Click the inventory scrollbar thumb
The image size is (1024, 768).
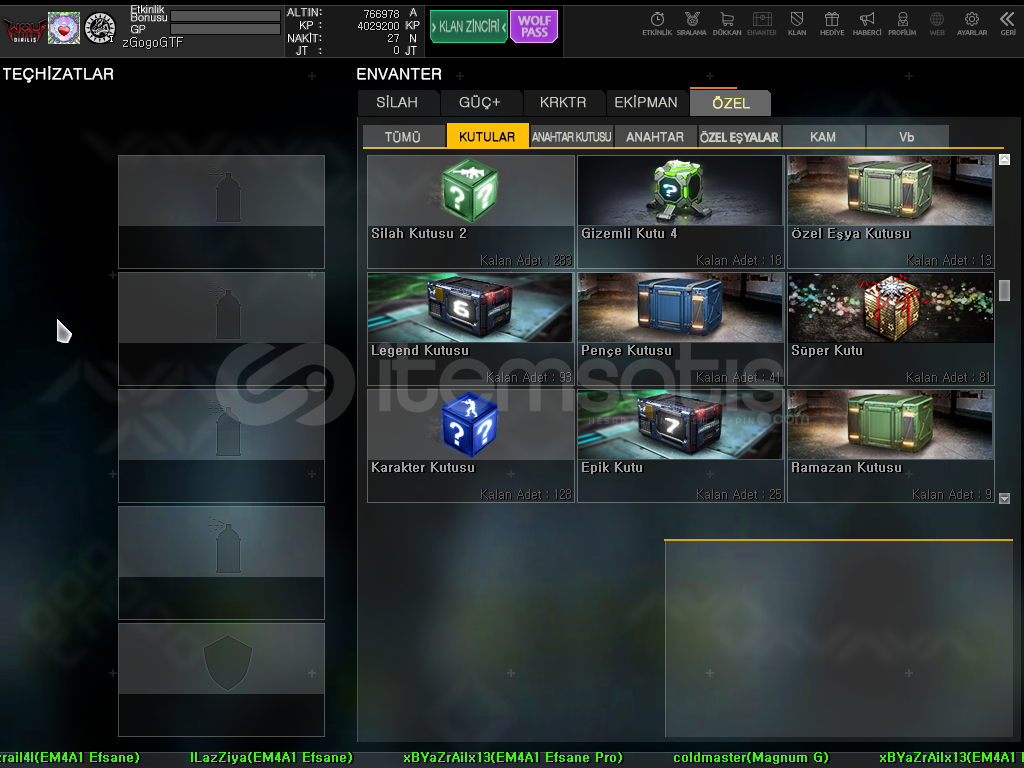tap(1004, 290)
